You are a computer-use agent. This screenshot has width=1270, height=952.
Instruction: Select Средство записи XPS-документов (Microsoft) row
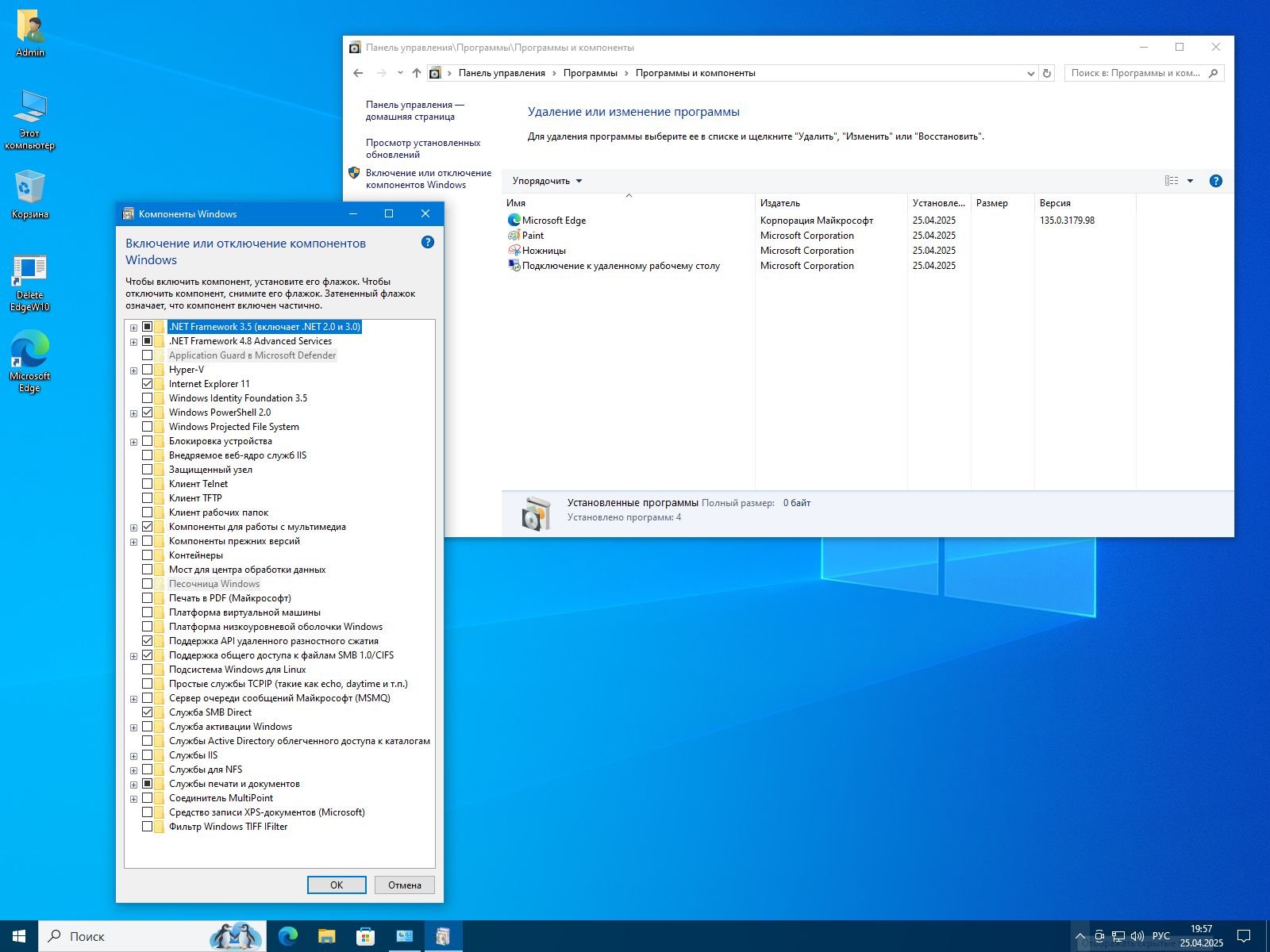(267, 812)
